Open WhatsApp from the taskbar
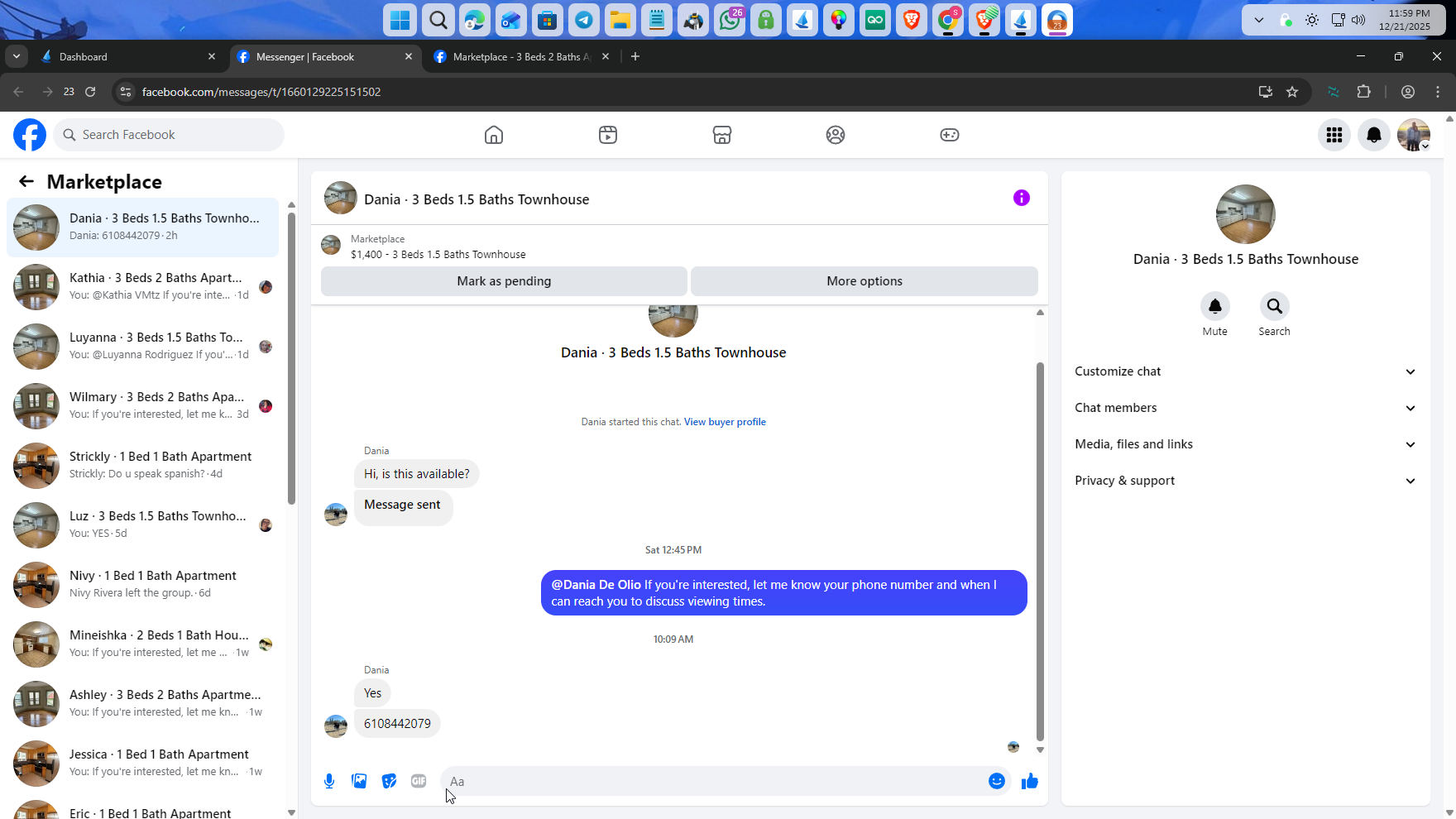Viewport: 1456px width, 819px height. [x=730, y=20]
